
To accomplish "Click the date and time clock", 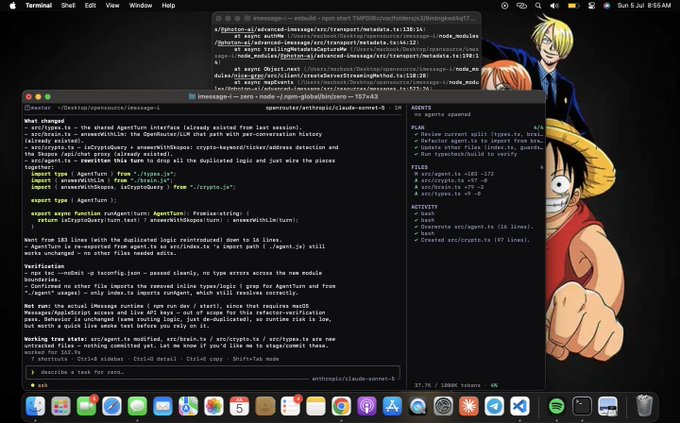I will [x=644, y=6].
